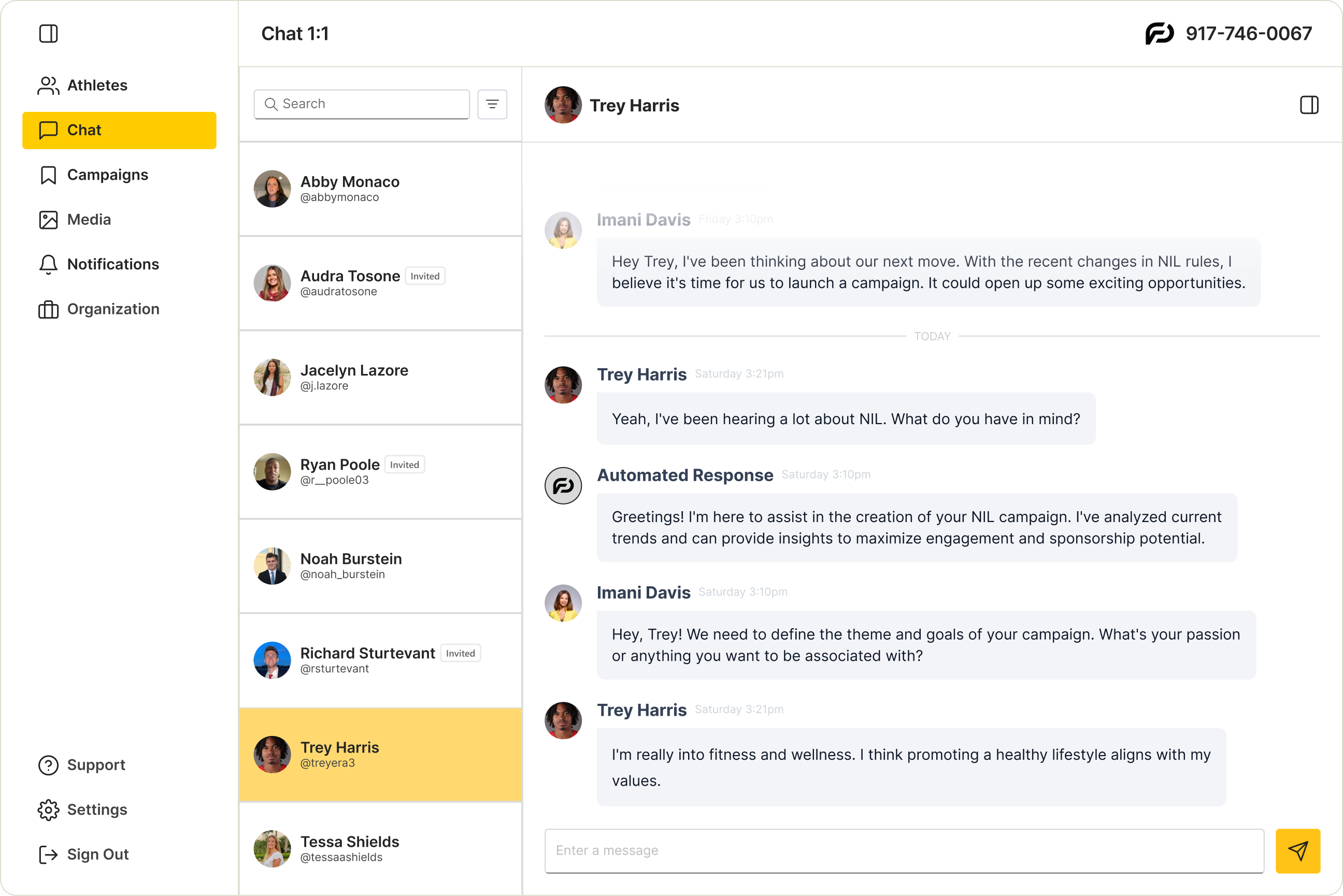Click the Chat speech bubble icon
This screenshot has height=896, width=1343.
49,131
